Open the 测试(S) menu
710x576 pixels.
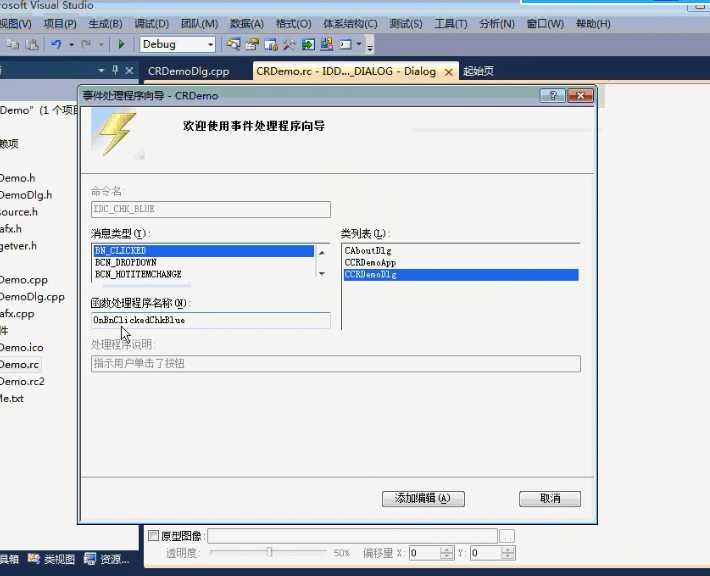[x=406, y=24]
